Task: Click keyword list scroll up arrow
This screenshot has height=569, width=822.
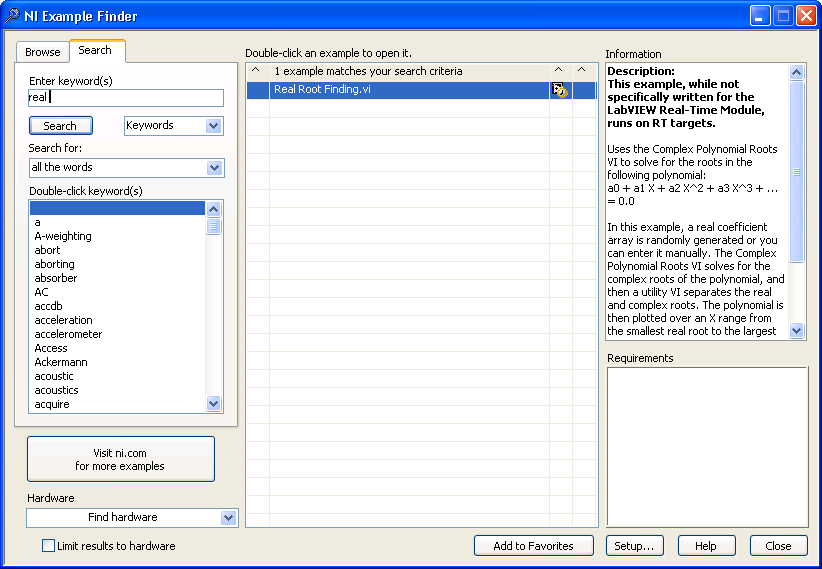Action: pos(213,209)
